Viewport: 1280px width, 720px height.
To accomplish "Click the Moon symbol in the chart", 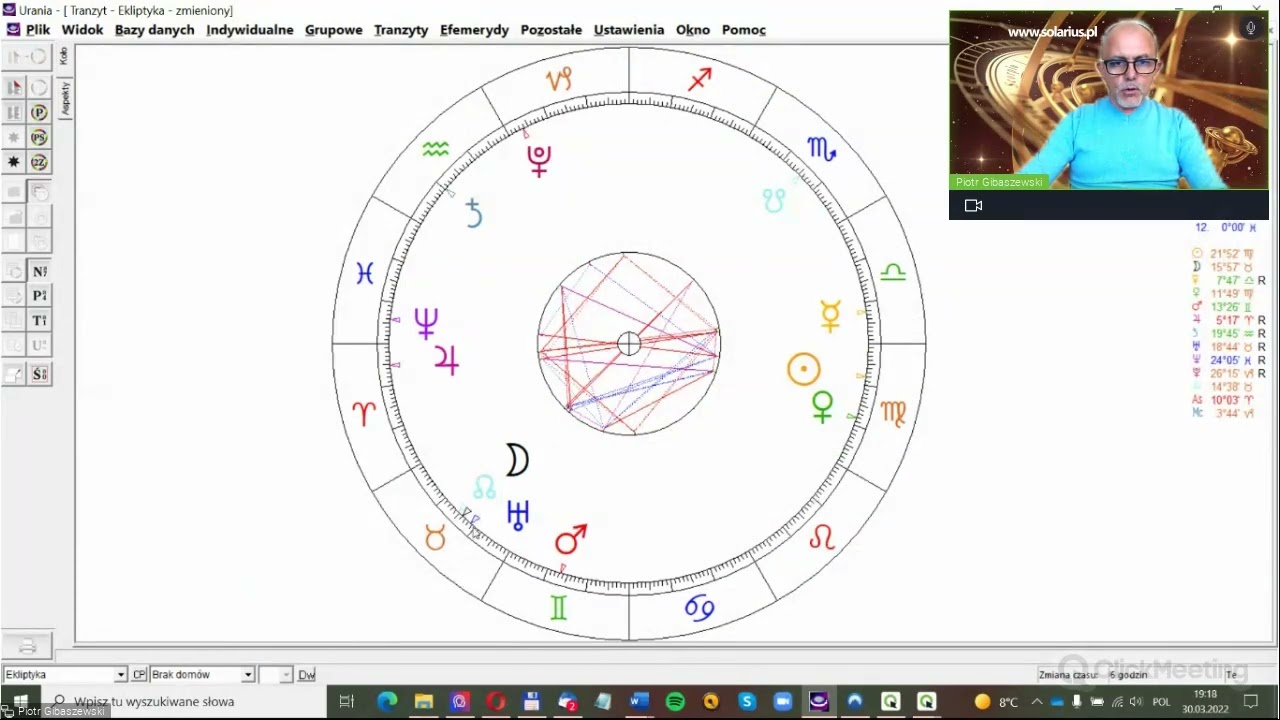I will (516, 460).
